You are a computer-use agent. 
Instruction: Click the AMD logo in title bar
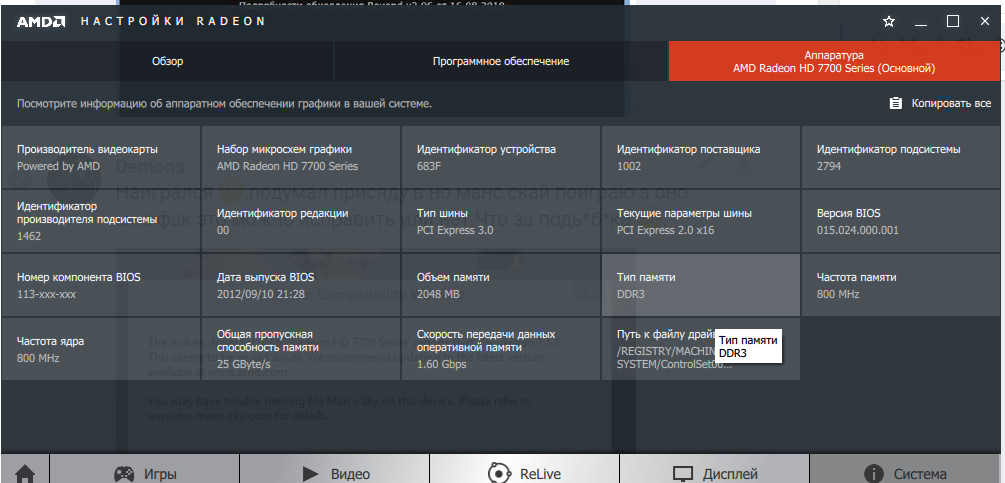(40, 21)
